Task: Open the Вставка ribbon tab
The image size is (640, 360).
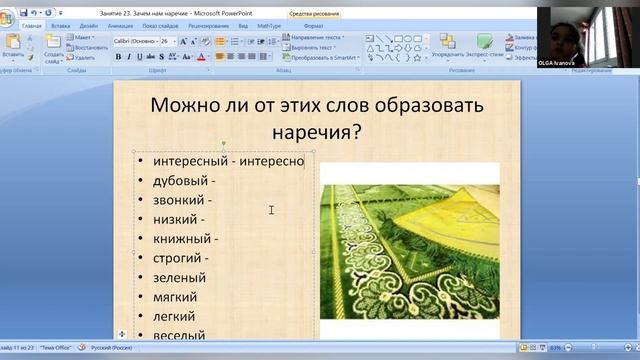Action: pyautogui.click(x=60, y=26)
